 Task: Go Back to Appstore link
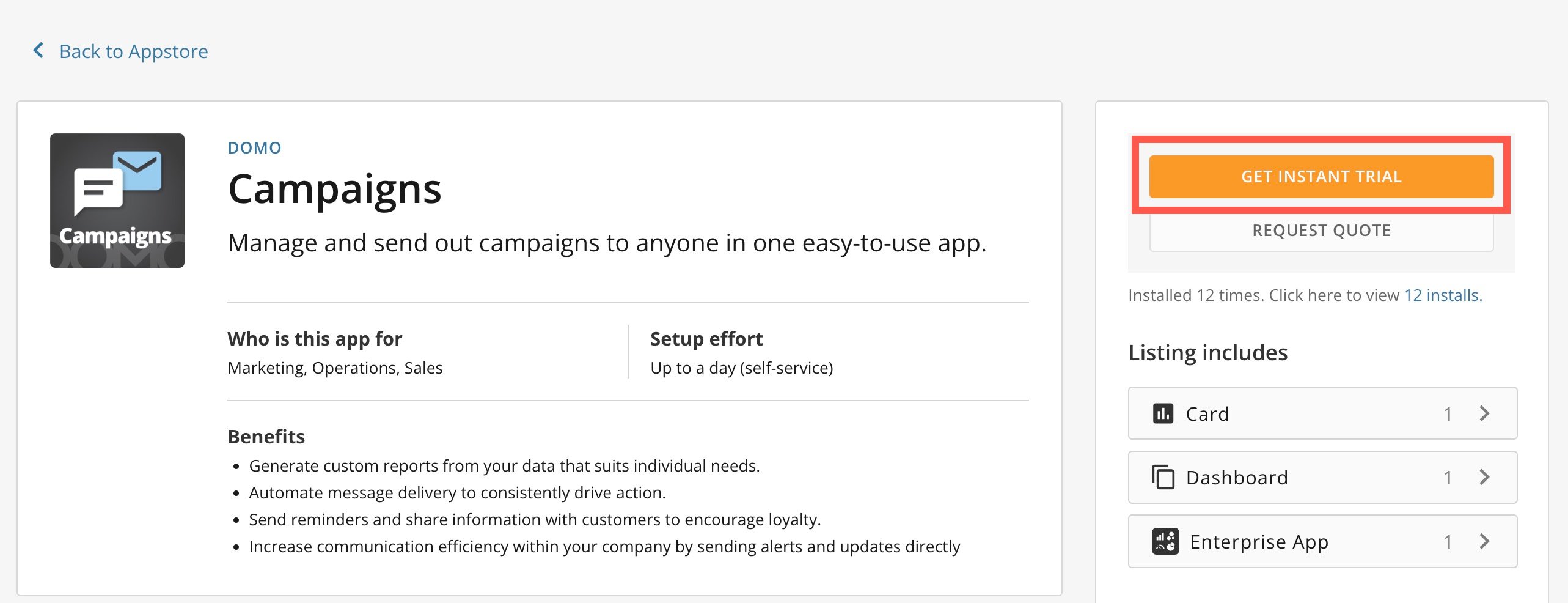(x=133, y=51)
